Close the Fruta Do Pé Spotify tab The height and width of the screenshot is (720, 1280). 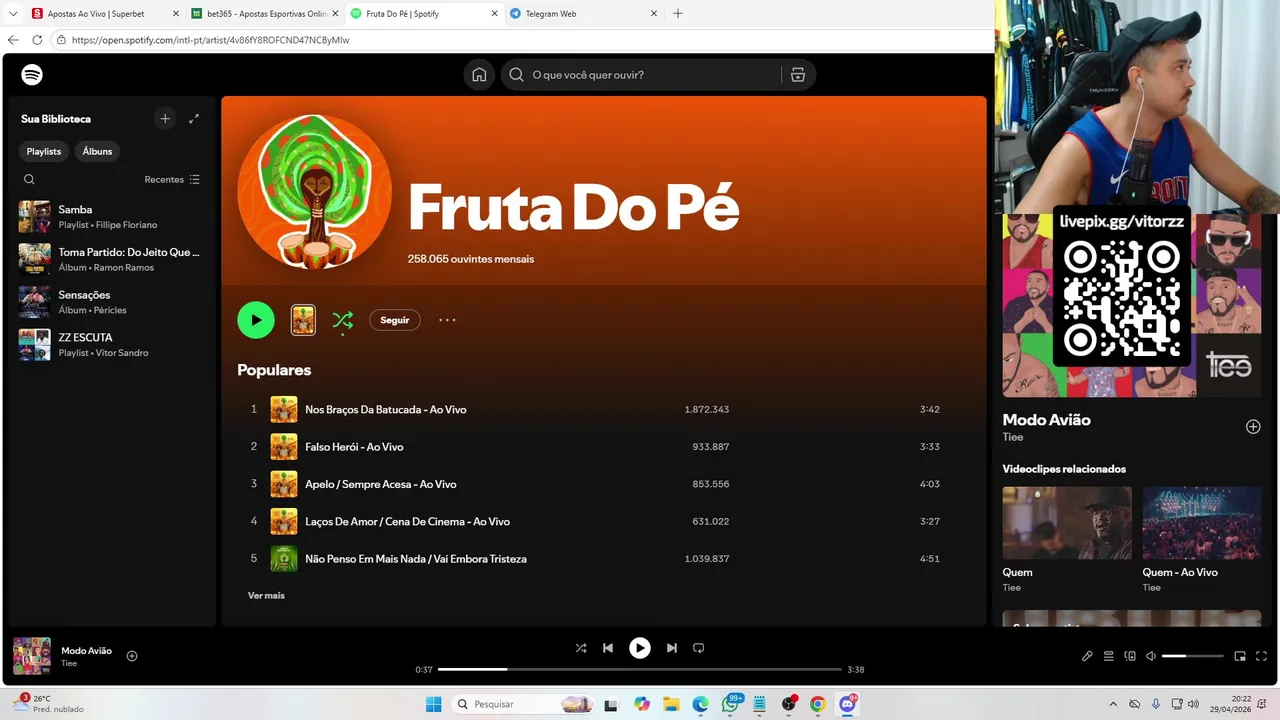[495, 14]
